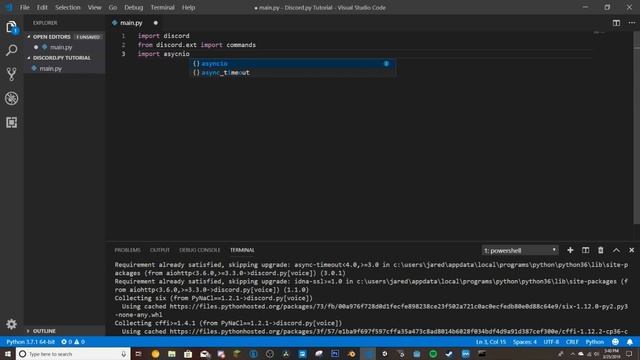The image size is (640, 360).
Task: Click the unsaved dot on main.py tab
Action: (156, 23)
